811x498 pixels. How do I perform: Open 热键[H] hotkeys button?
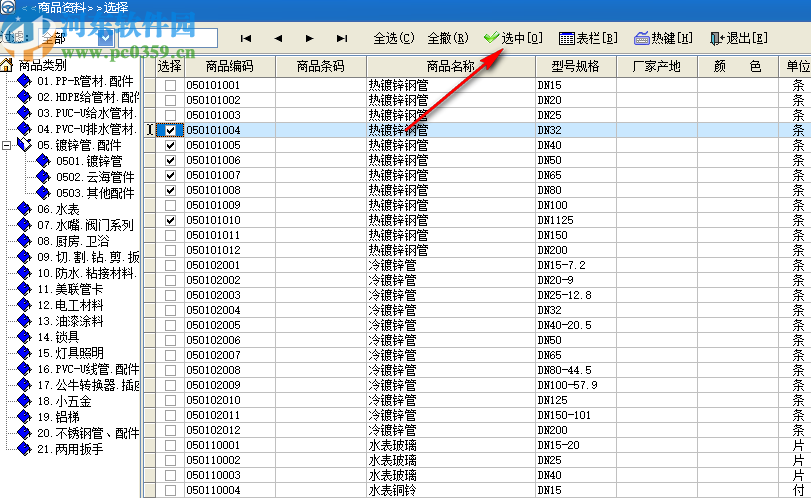tap(663, 38)
